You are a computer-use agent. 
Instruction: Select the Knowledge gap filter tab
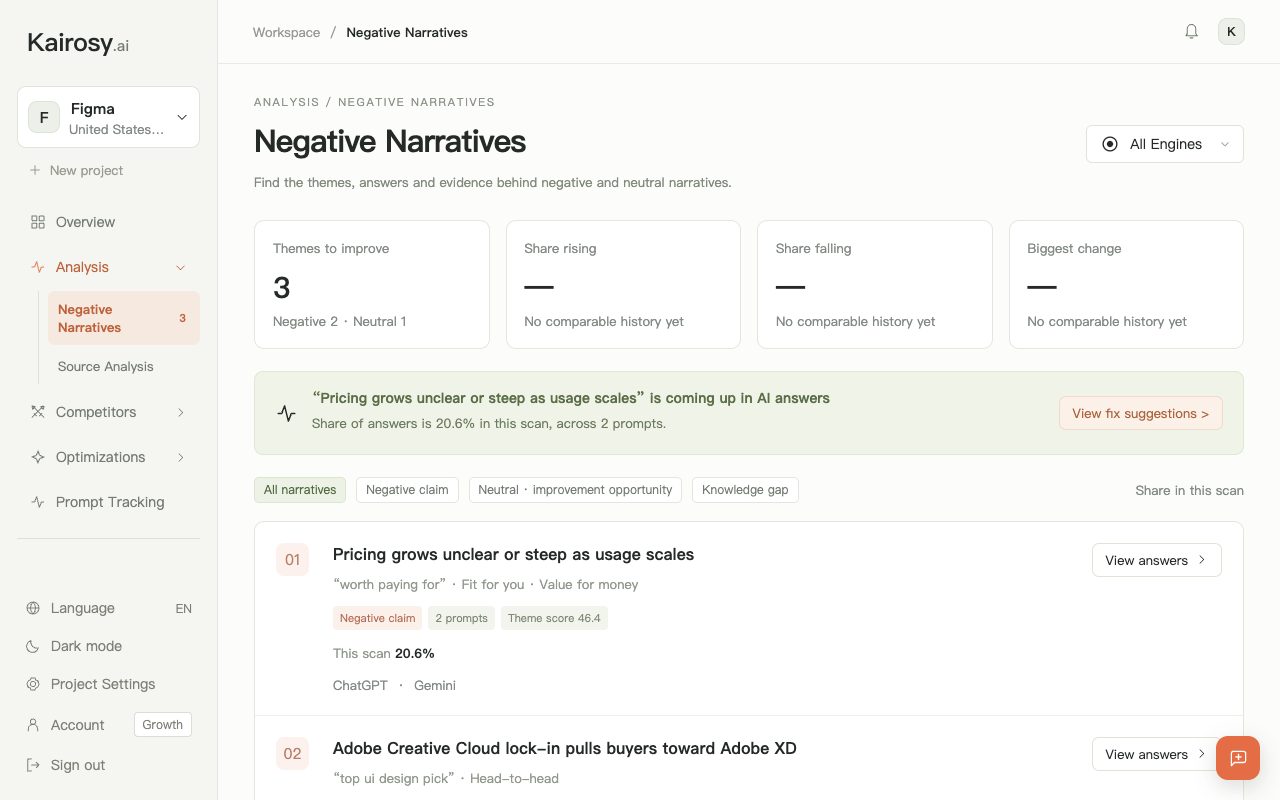745,490
